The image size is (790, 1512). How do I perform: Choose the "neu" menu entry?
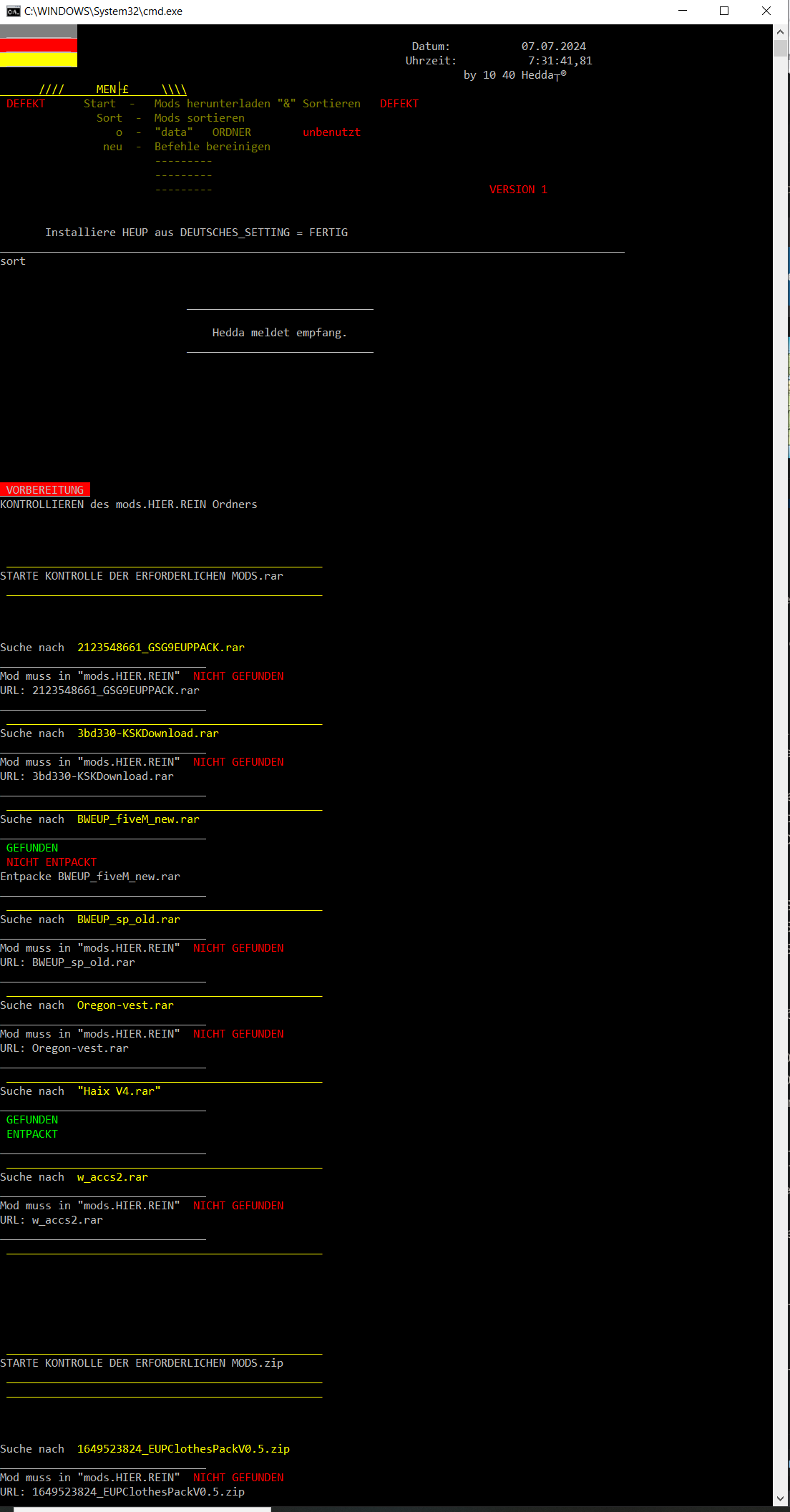(x=112, y=147)
